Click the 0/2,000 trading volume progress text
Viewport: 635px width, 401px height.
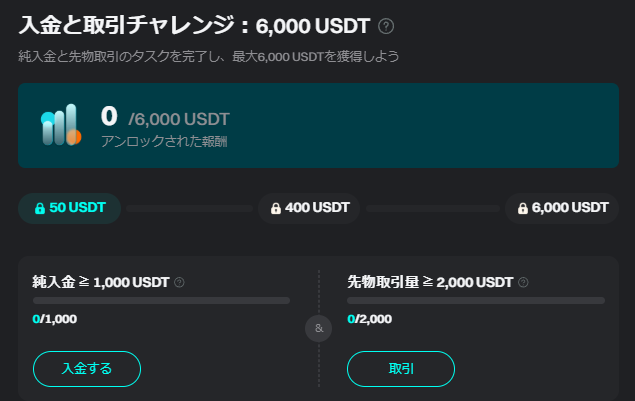pos(370,319)
